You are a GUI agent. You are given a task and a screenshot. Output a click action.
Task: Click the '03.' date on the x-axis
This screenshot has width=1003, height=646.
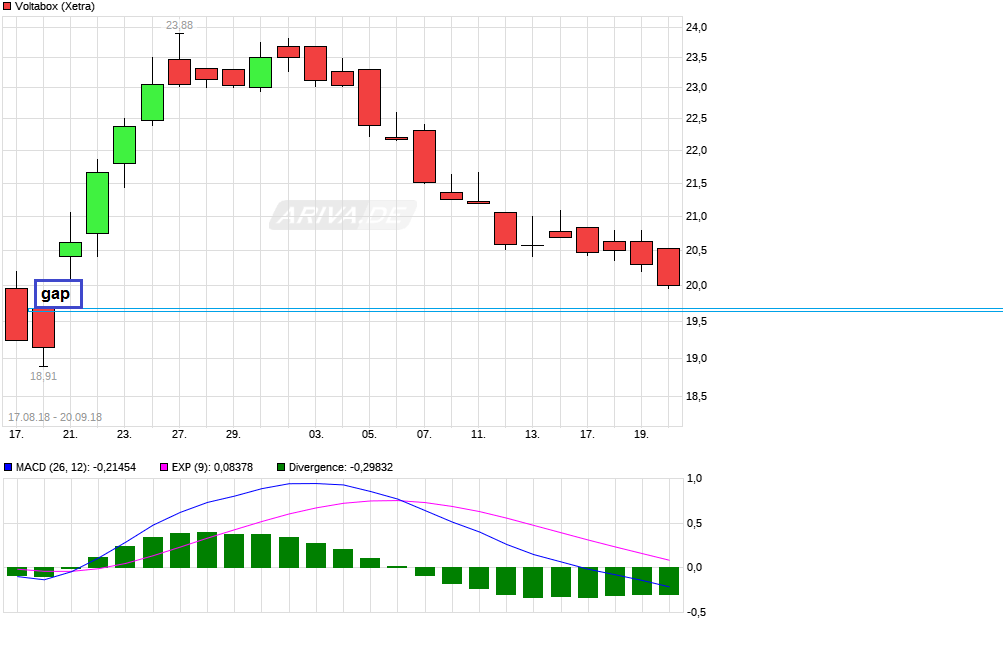tap(316, 434)
